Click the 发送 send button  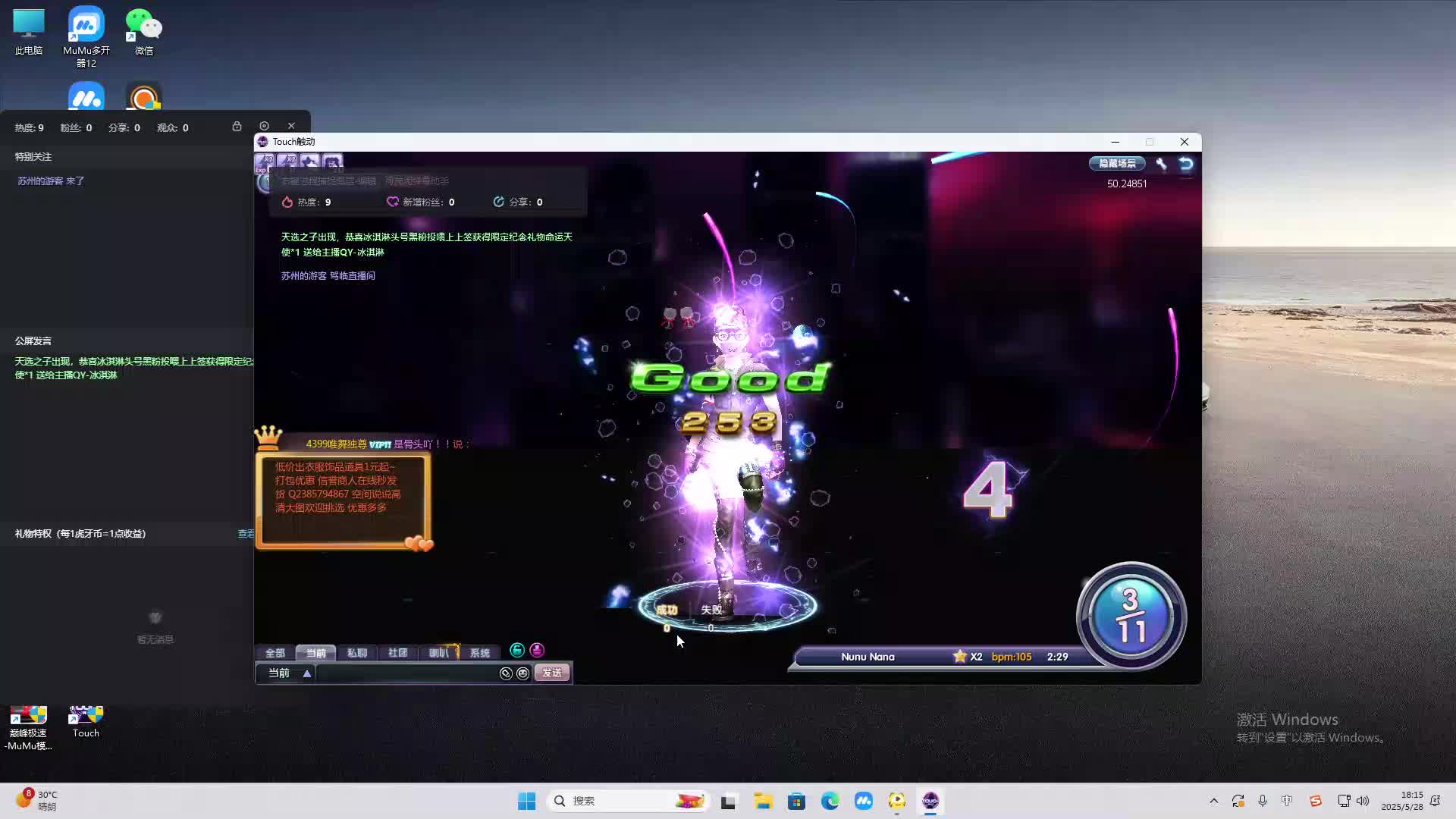pos(551,673)
